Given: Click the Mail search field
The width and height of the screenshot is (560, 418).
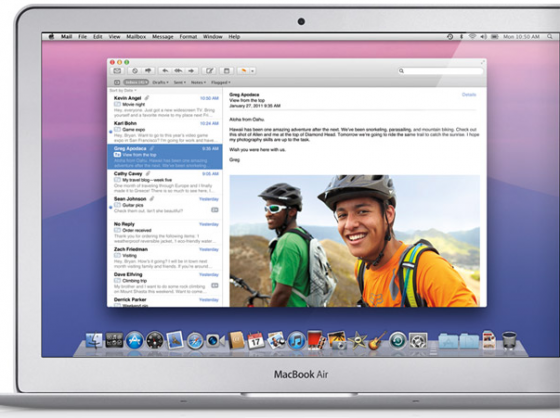Looking at the screenshot, I should [x=440, y=71].
